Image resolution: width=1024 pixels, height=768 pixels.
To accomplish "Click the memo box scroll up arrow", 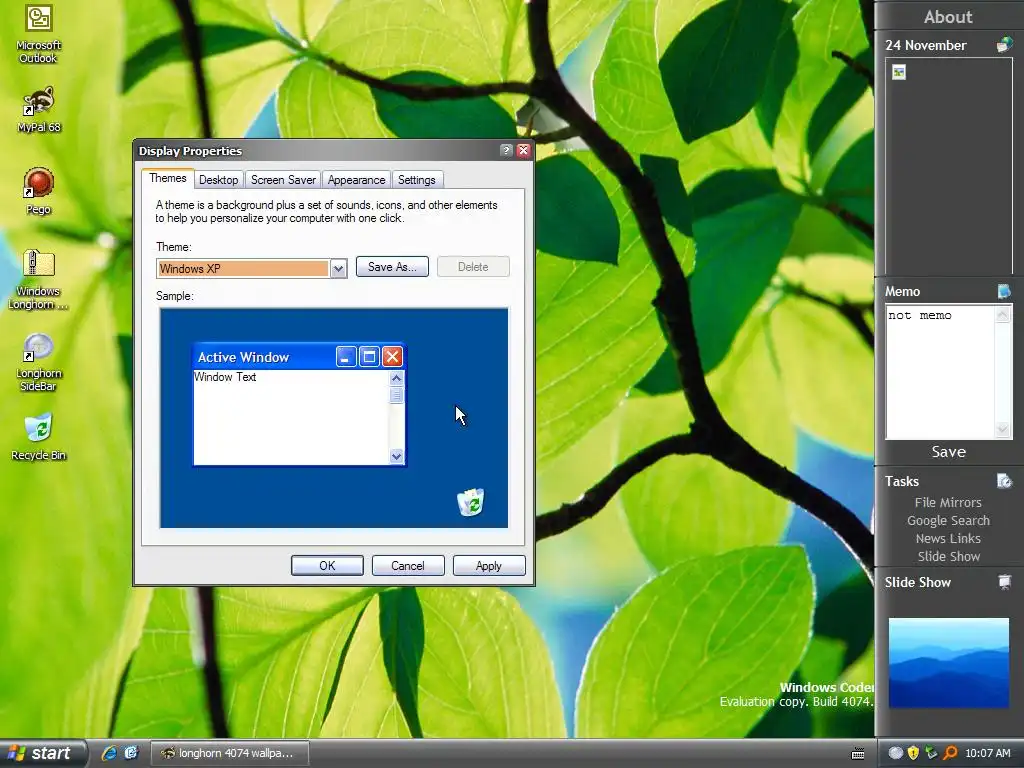I will [1002, 315].
